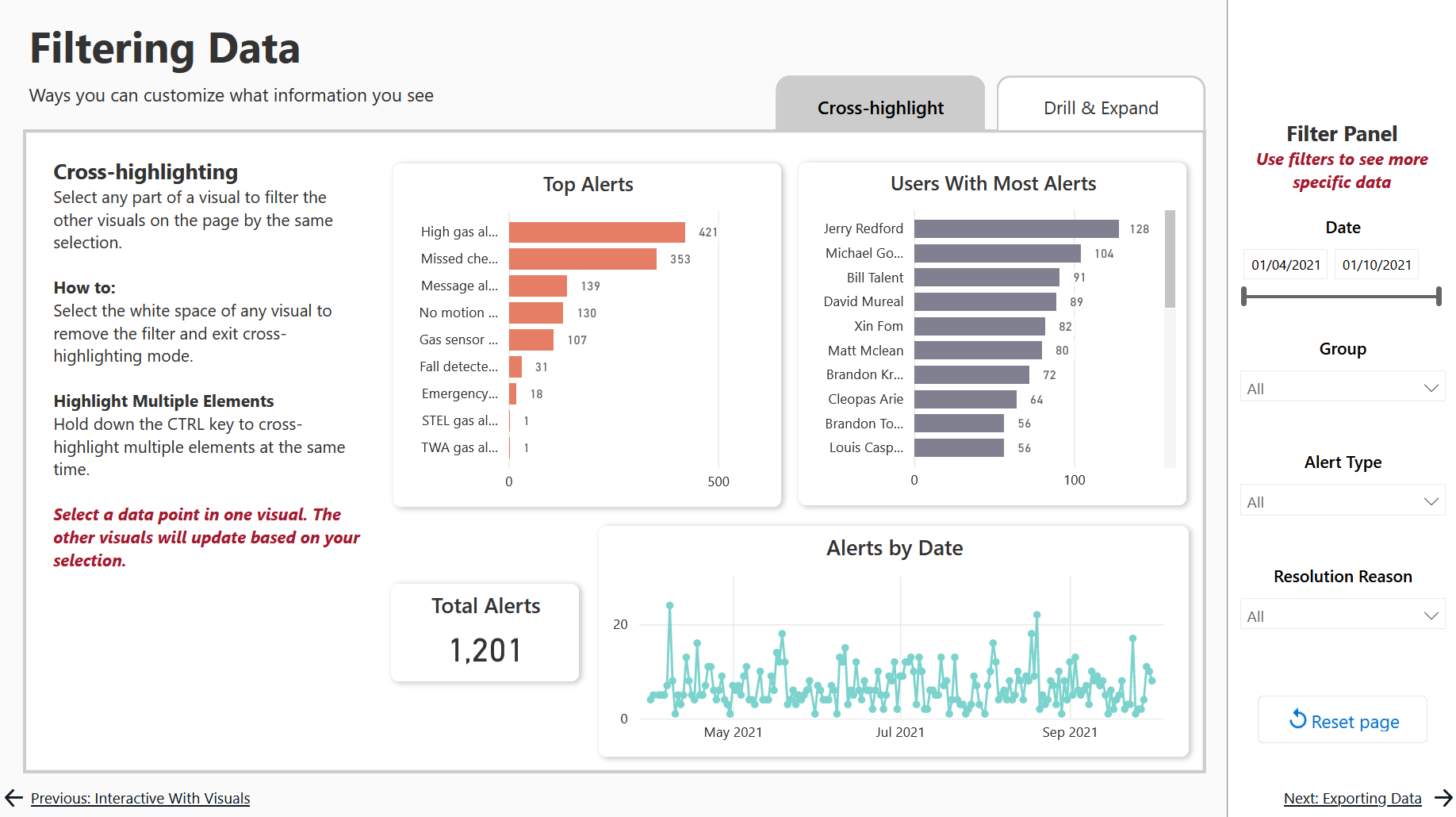Click the circular reset arrow icon

1297,719
